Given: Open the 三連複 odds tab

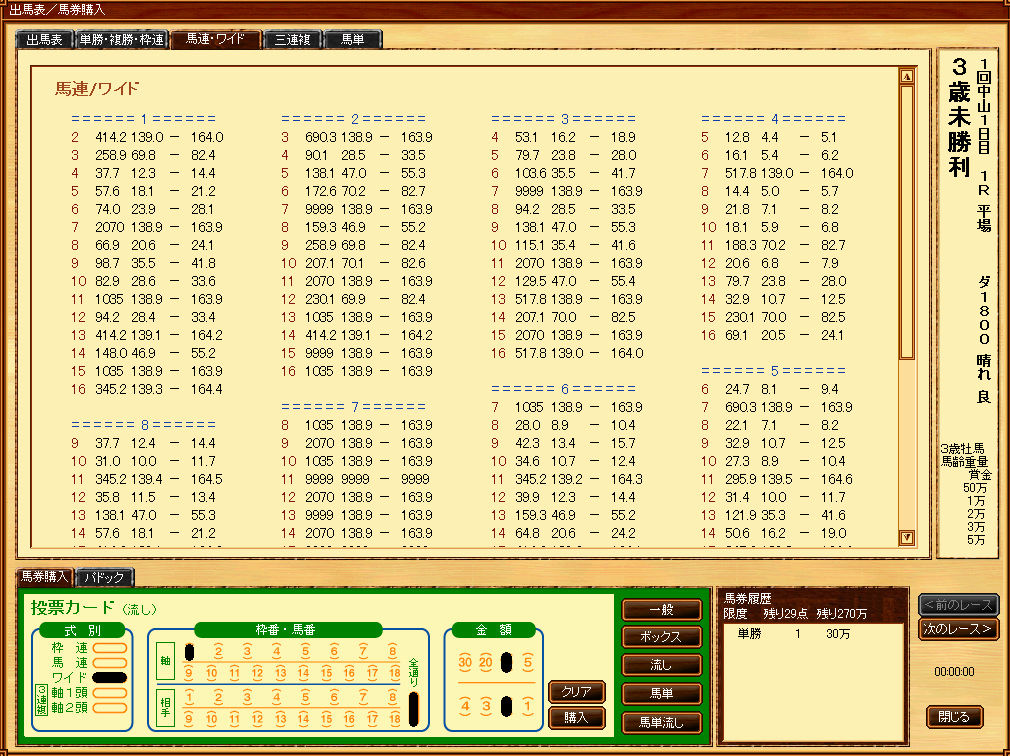Looking at the screenshot, I should point(292,40).
